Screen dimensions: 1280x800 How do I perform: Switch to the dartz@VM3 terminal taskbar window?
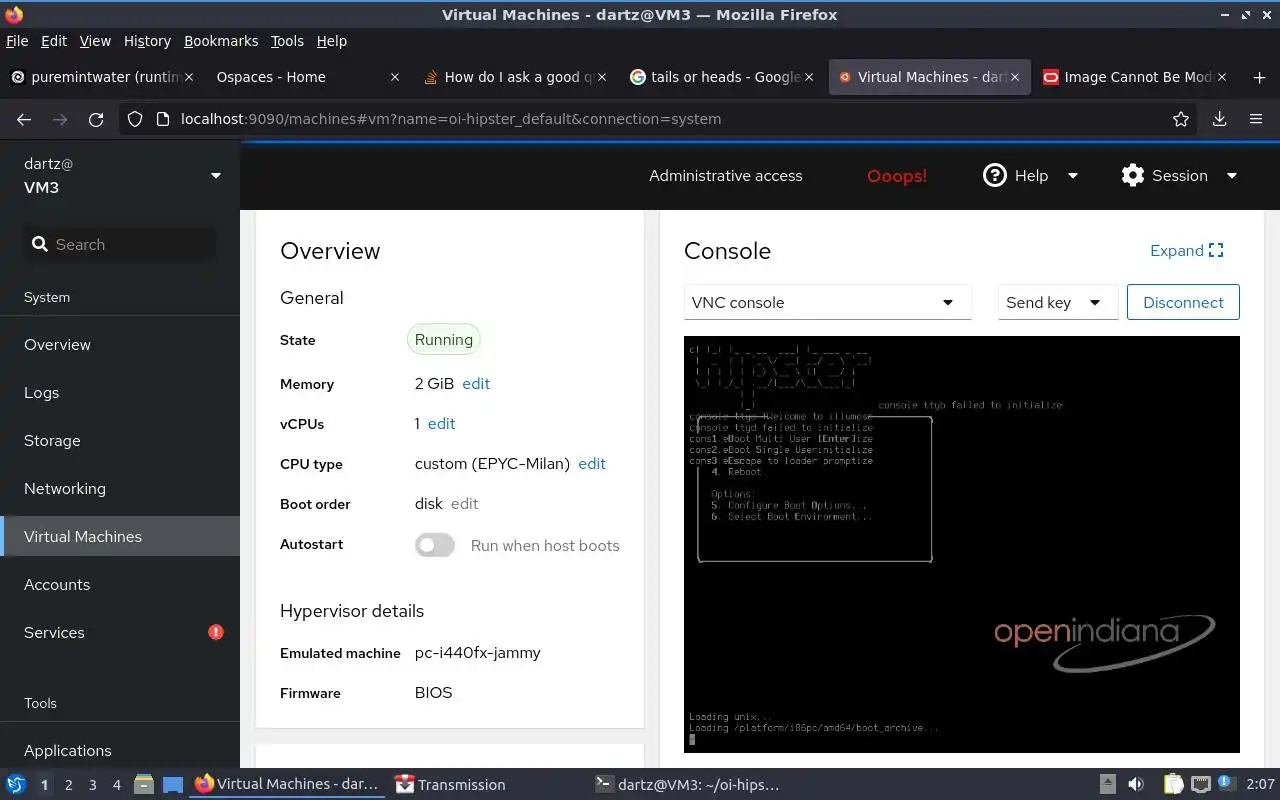(687, 785)
